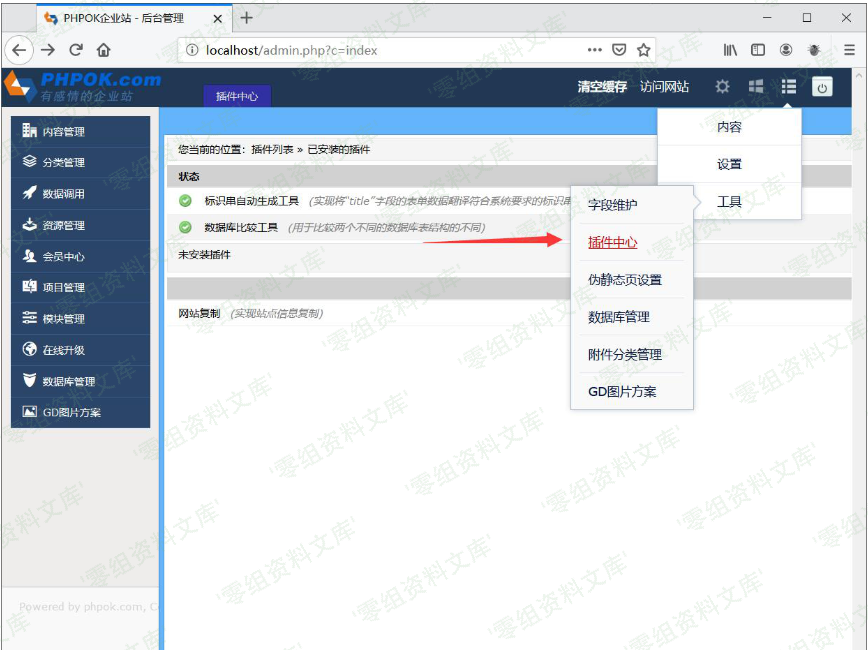Select 插件中心 from the tools submenu

tap(612, 243)
